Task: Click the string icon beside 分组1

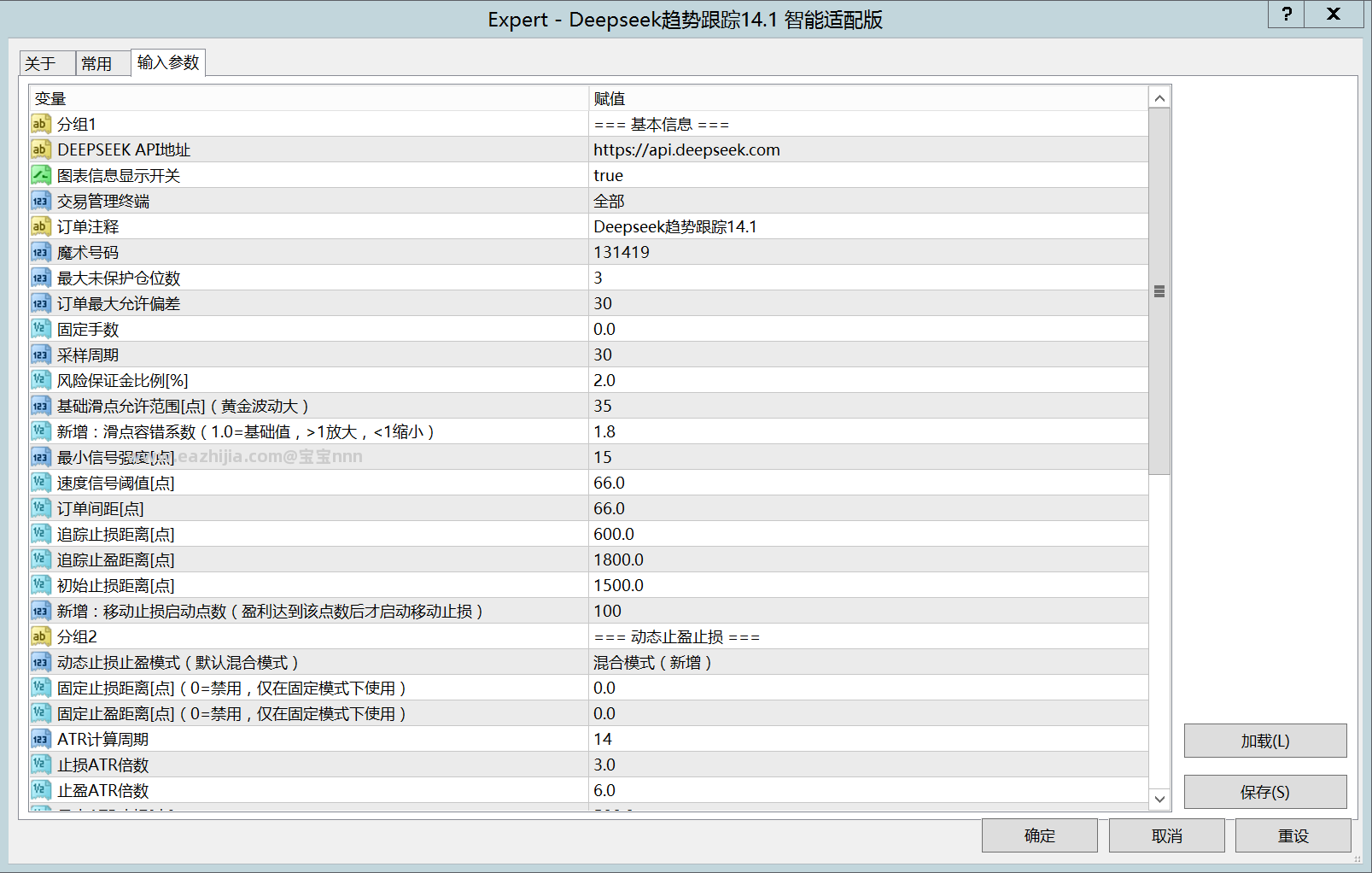Action: pyautogui.click(x=40, y=124)
